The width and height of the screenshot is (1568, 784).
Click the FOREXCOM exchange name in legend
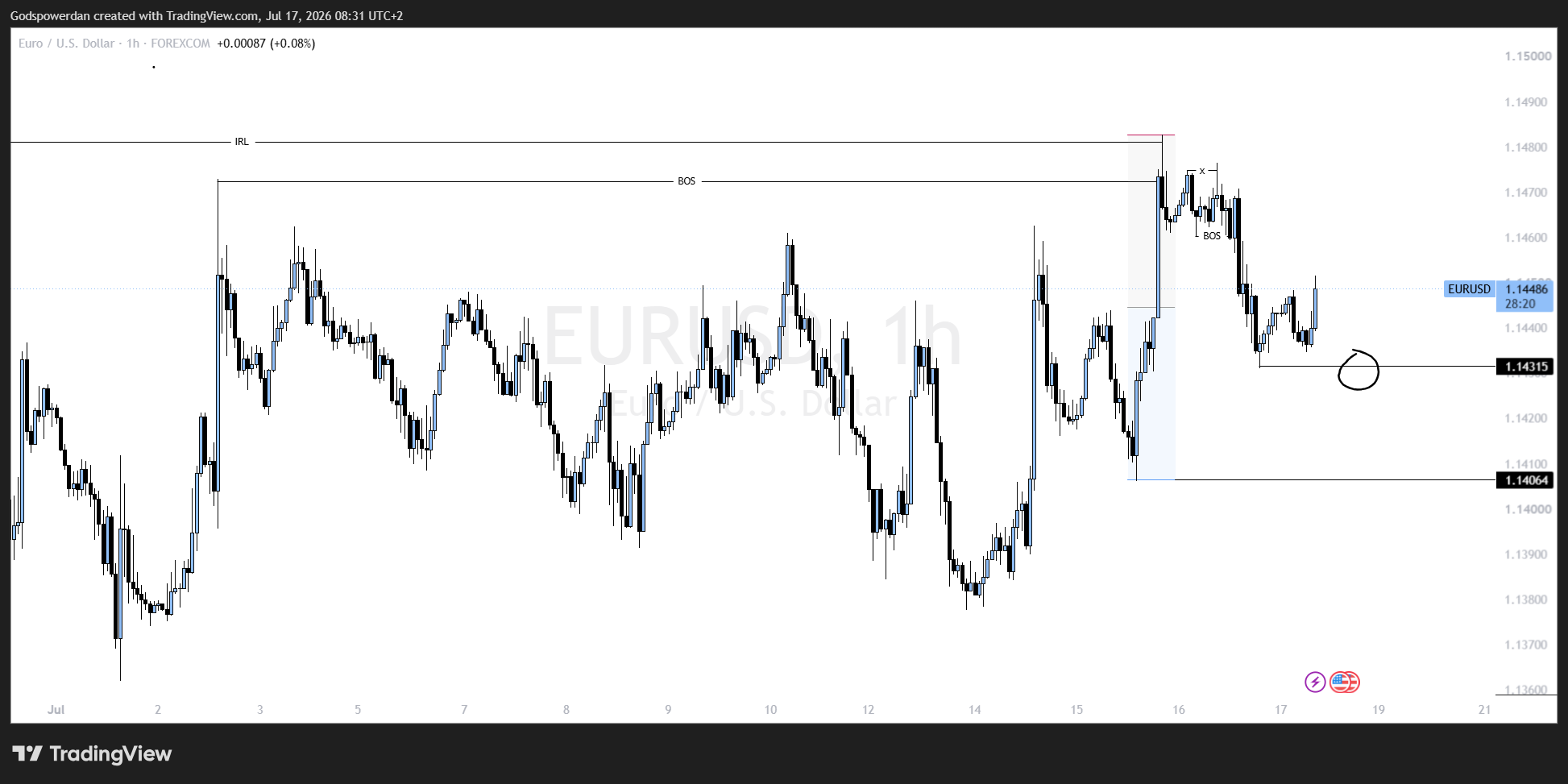pyautogui.click(x=180, y=44)
